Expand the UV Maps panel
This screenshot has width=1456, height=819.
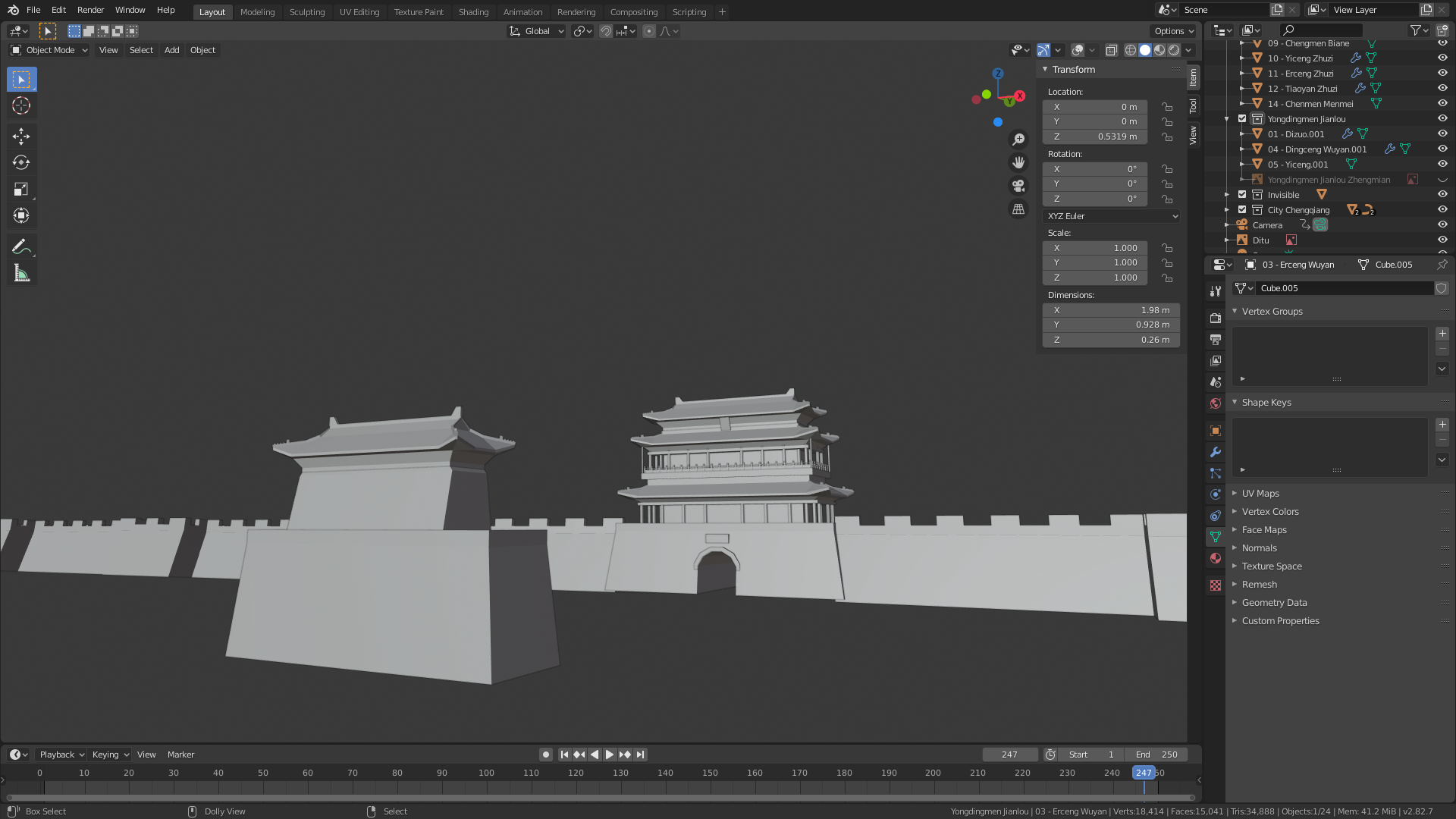[x=1260, y=493]
